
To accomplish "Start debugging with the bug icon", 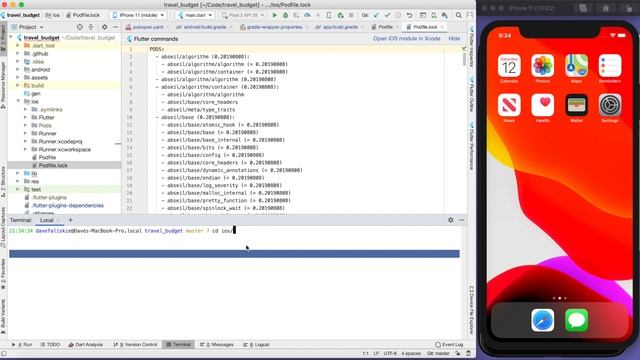I will pos(285,15).
